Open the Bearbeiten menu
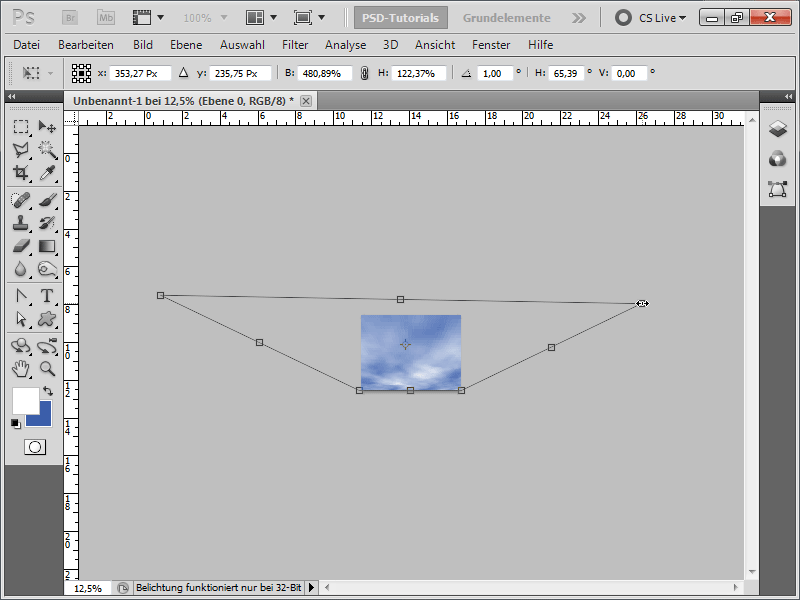This screenshot has height=600, width=800. tap(86, 45)
